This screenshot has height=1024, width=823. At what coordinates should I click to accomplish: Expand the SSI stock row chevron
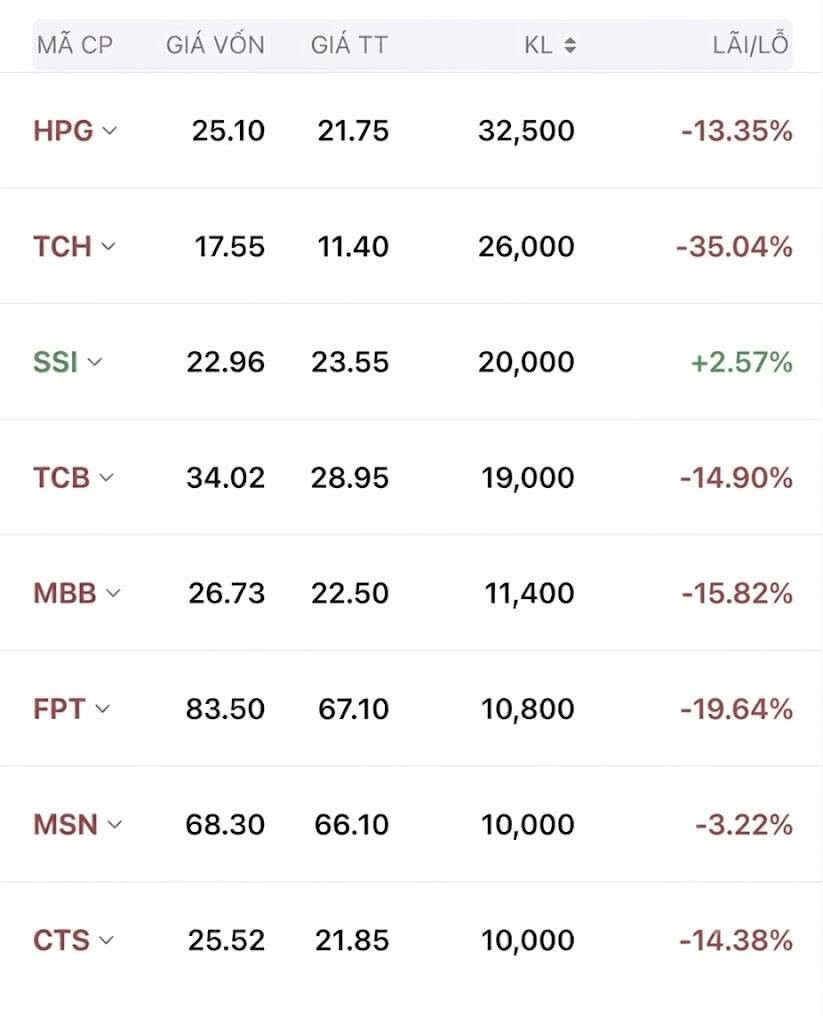95,362
